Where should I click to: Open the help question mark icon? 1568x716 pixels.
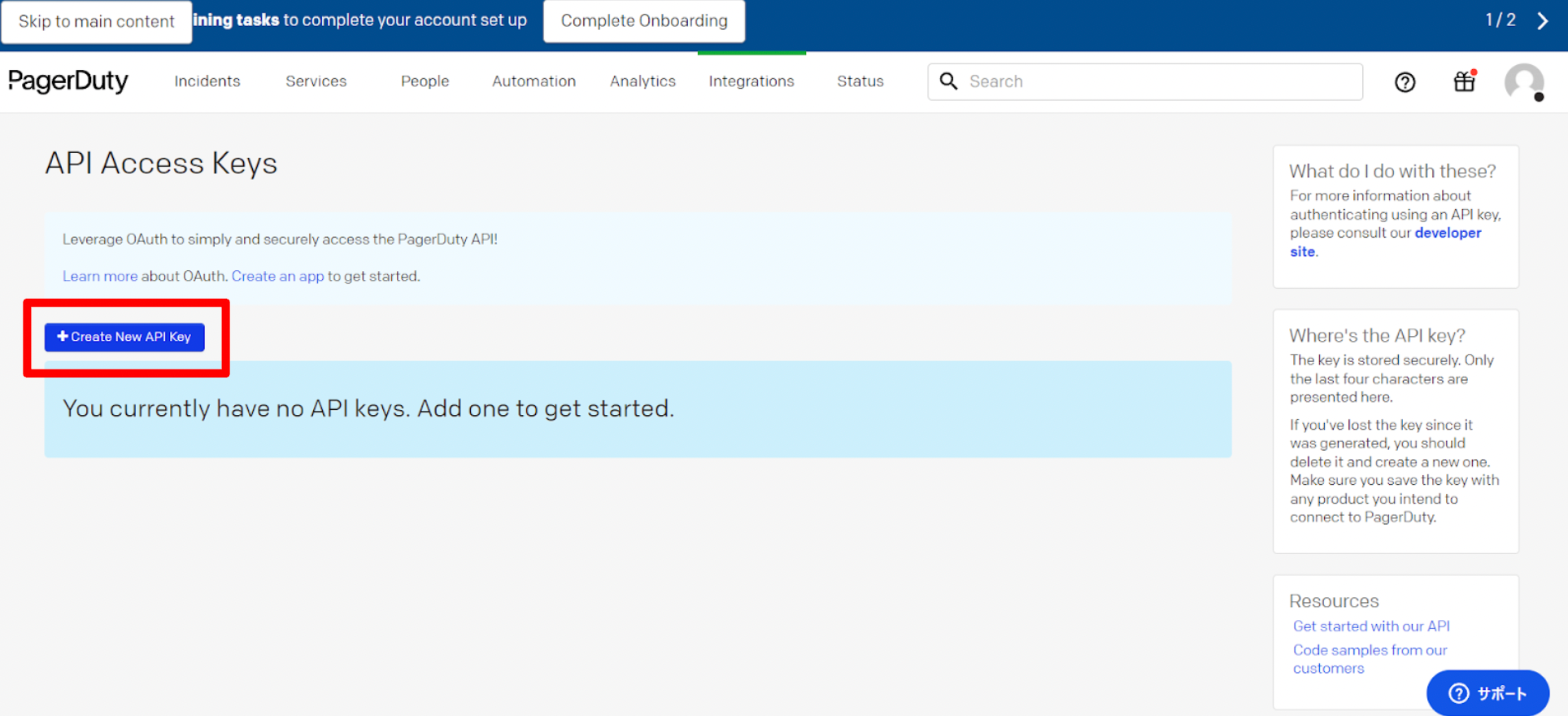[x=1405, y=82]
